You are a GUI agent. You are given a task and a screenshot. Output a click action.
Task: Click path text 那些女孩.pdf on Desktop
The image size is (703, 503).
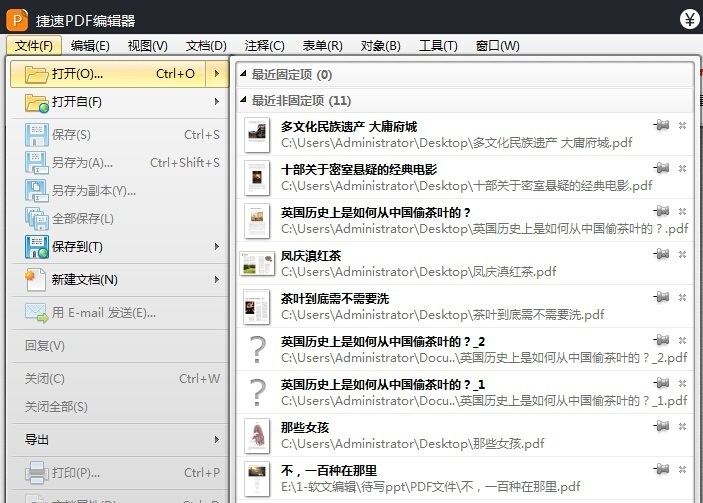click(x=412, y=444)
